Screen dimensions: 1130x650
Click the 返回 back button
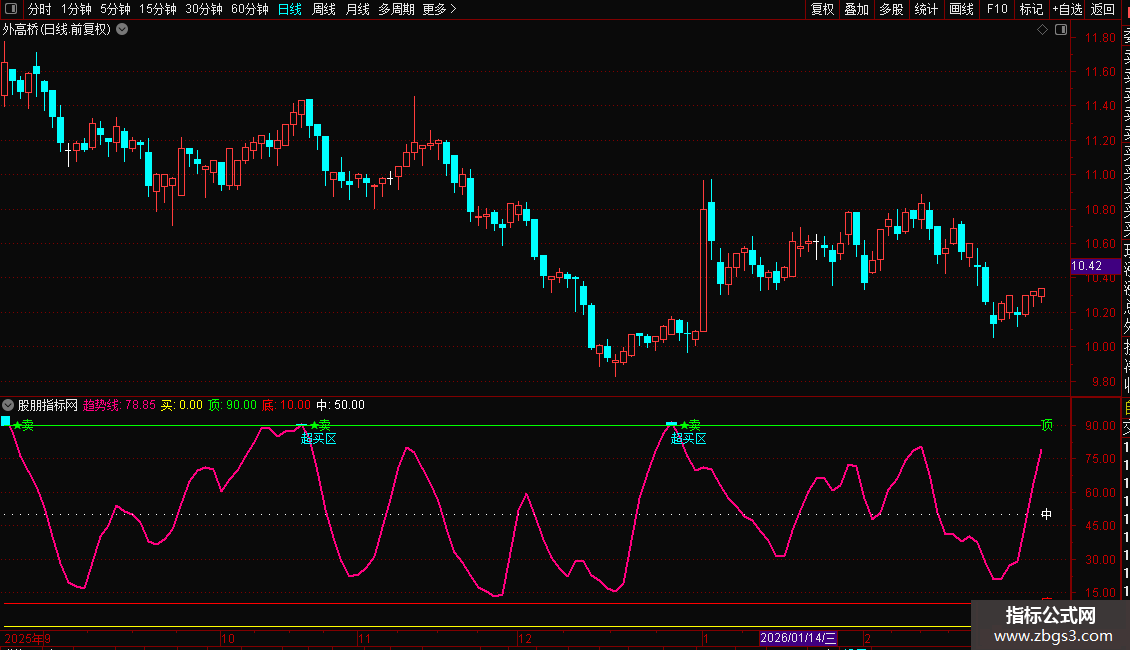pyautogui.click(x=1103, y=9)
